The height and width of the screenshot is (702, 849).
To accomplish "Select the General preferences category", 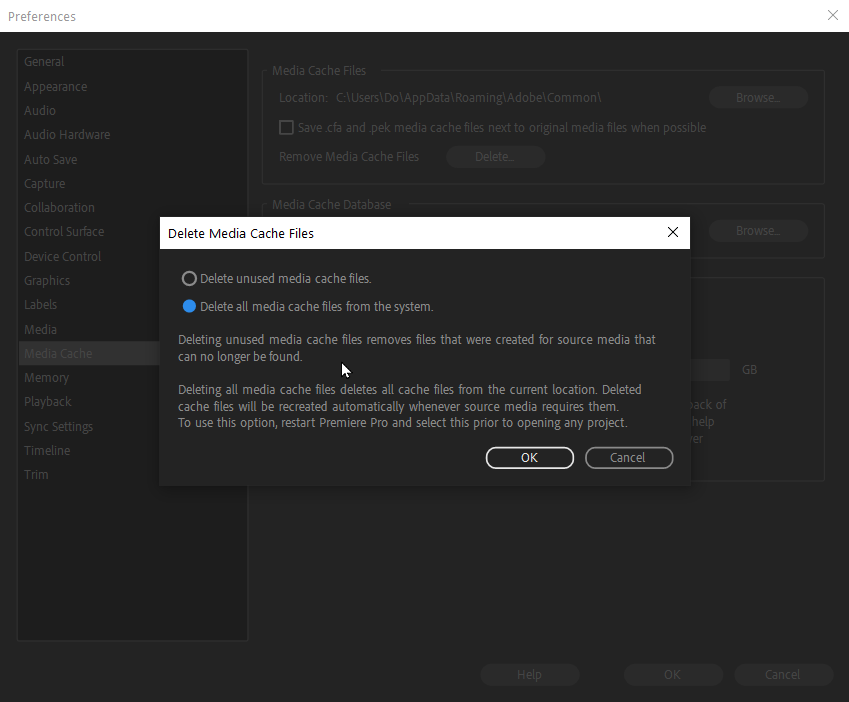I will [44, 62].
